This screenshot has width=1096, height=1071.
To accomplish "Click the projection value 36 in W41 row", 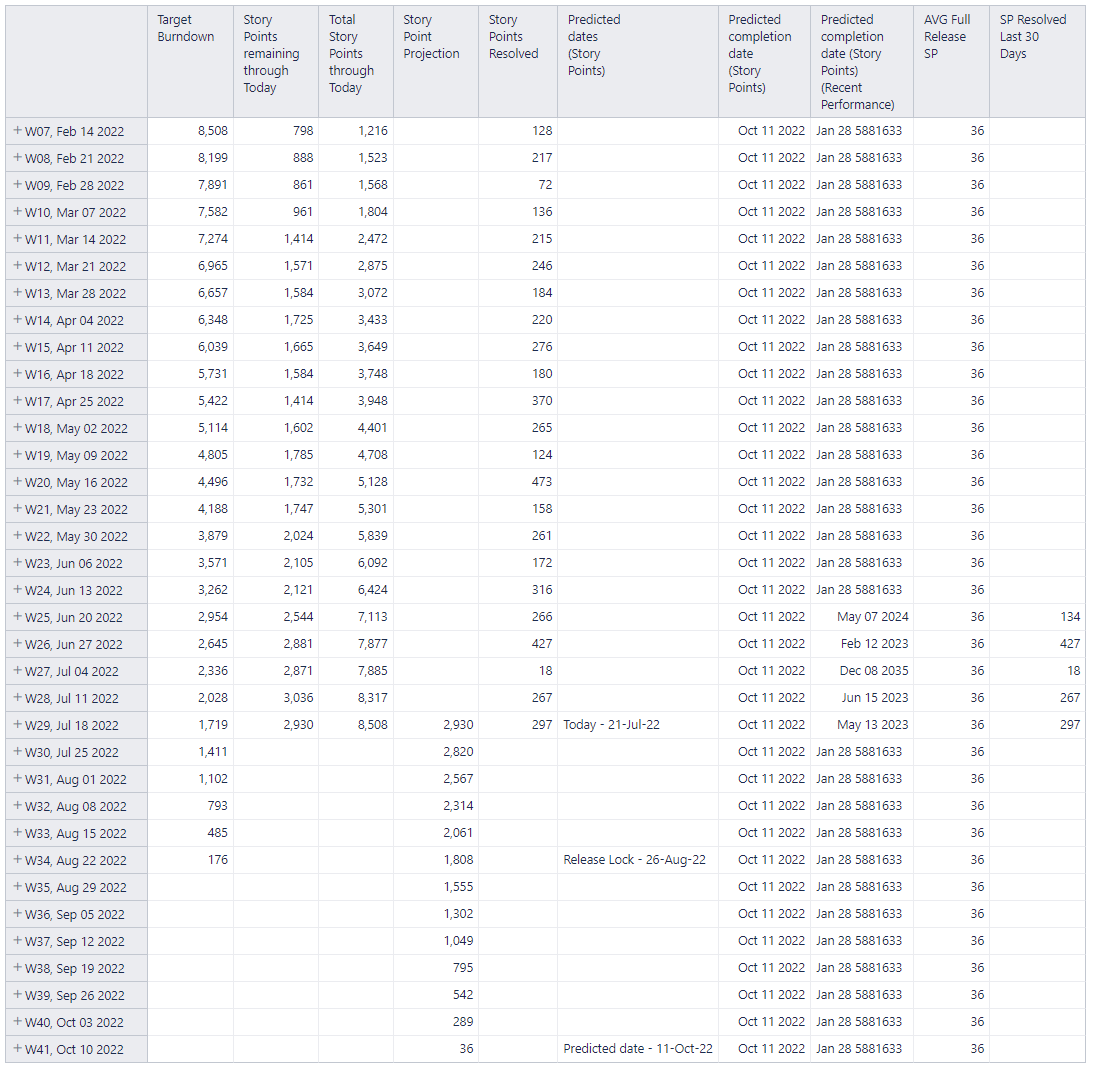I will tap(466, 1049).
